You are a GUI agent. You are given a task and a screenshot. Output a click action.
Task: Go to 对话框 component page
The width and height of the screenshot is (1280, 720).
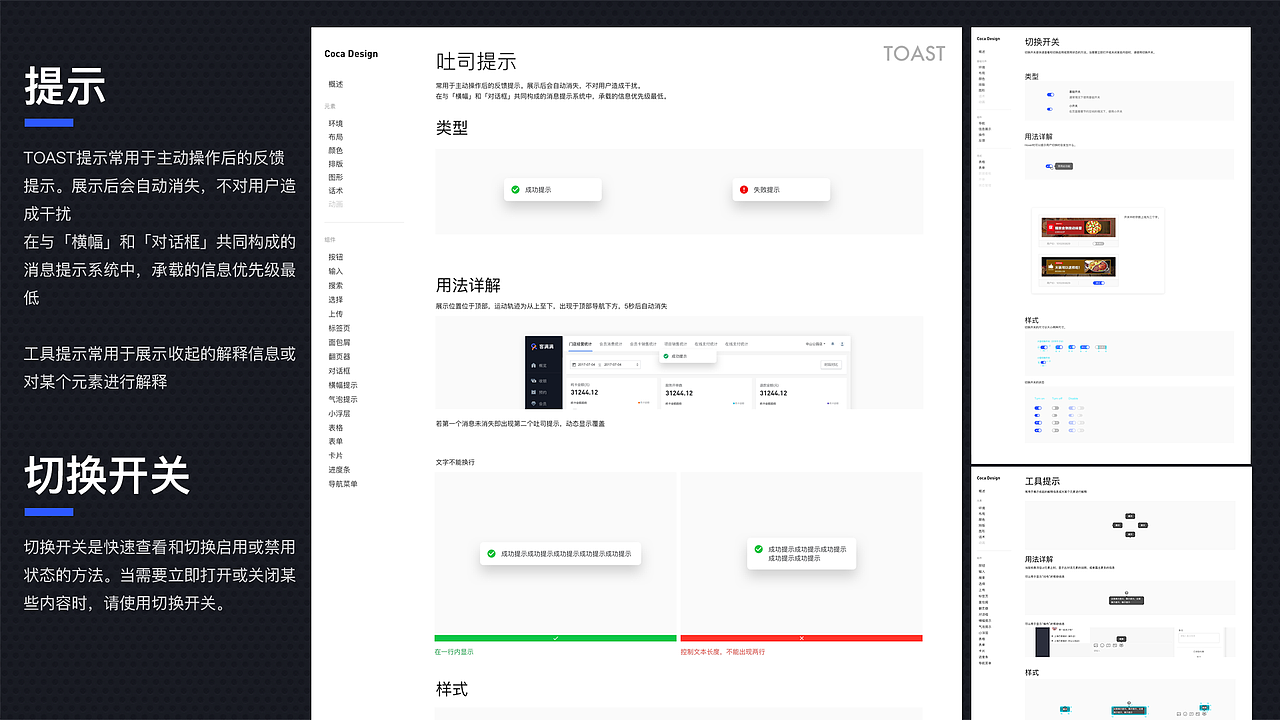(339, 370)
